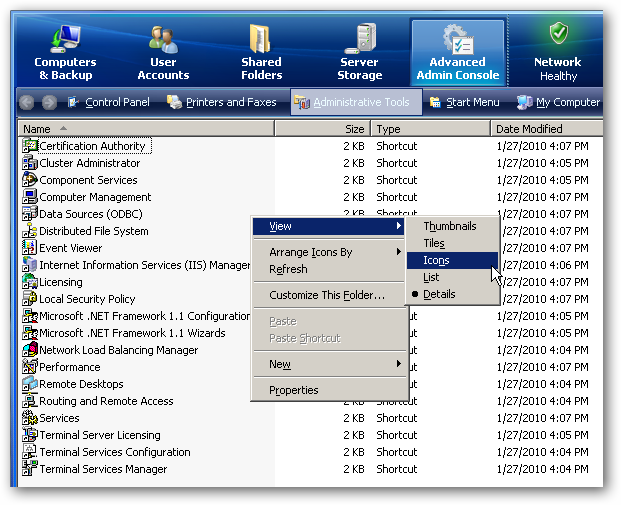The height and width of the screenshot is (505, 621).
Task: Select Remote Desktops icon
Action: (x=30, y=384)
